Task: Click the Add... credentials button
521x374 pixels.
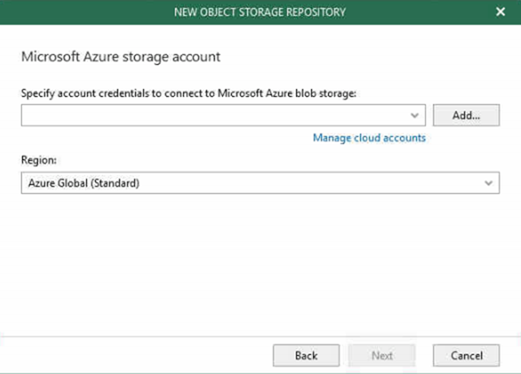Action: [466, 115]
